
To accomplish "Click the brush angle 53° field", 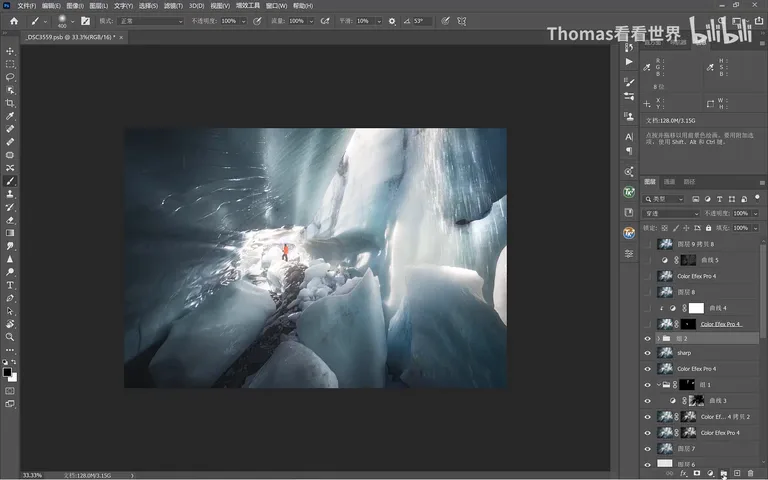I will [x=421, y=21].
